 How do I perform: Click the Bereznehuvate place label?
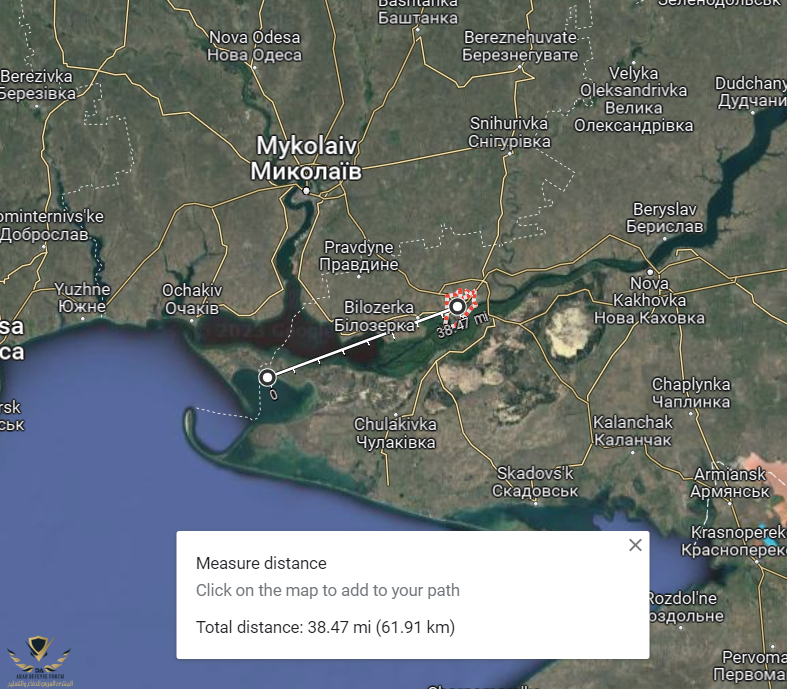521,46
